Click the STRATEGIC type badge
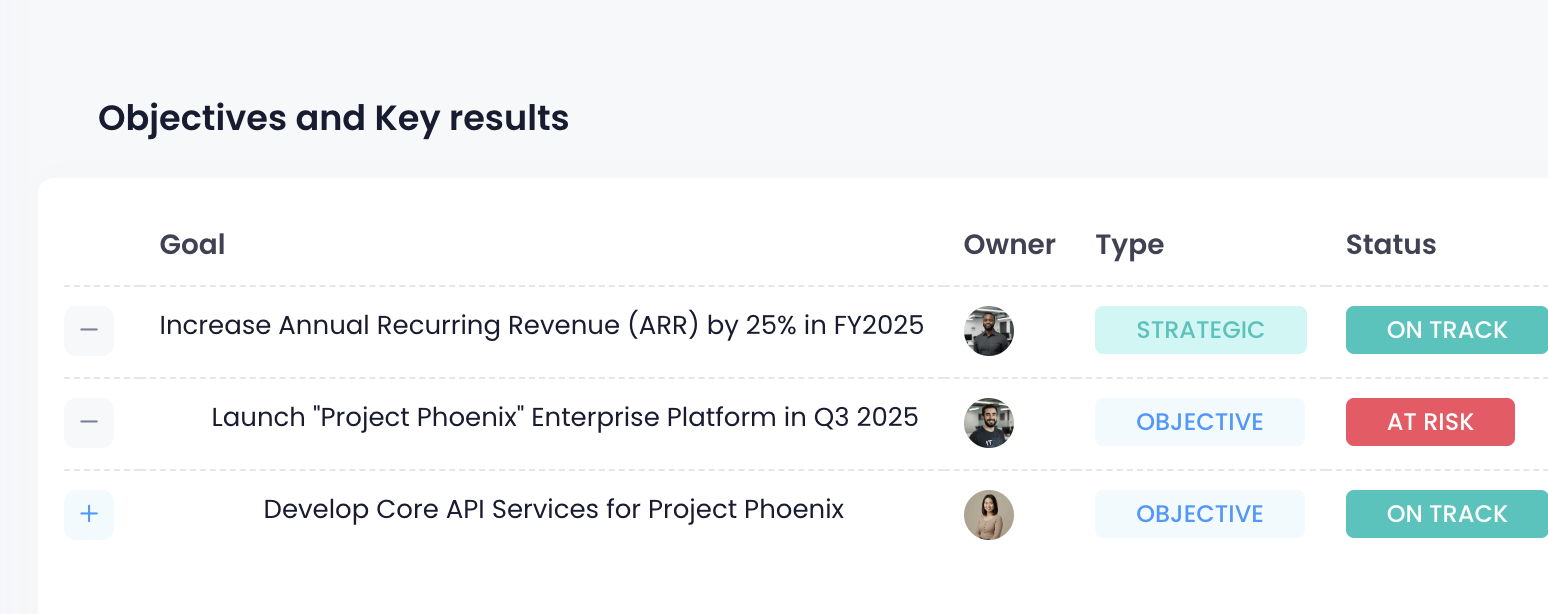1548x614 pixels. (1200, 330)
